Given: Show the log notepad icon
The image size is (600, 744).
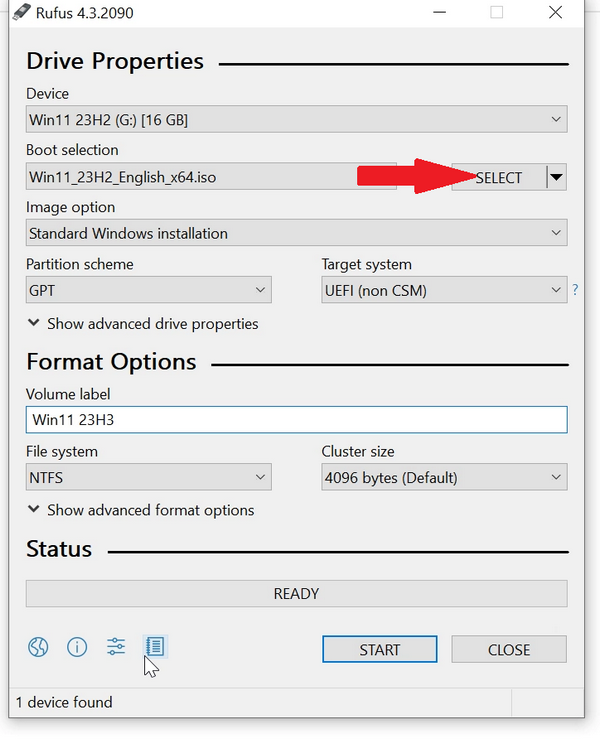Looking at the screenshot, I should click(154, 647).
